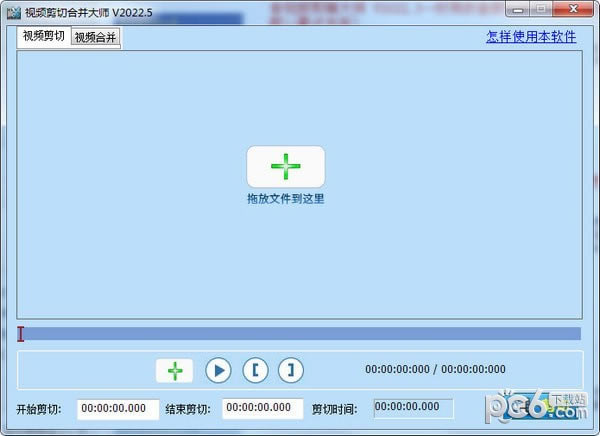
Task: Click the red timeline position marker
Action: coord(20,334)
